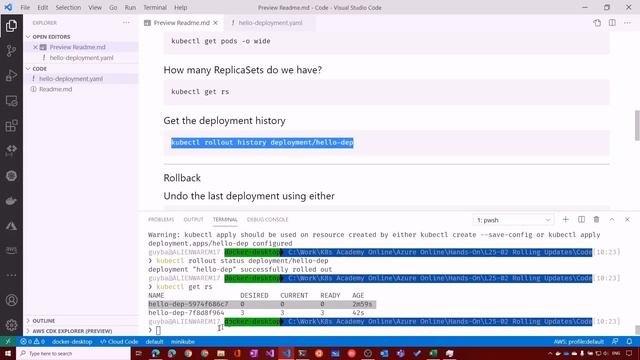Viewport: 640px width, 360px height.
Task: Show source of the preview
Action: pos(597,23)
